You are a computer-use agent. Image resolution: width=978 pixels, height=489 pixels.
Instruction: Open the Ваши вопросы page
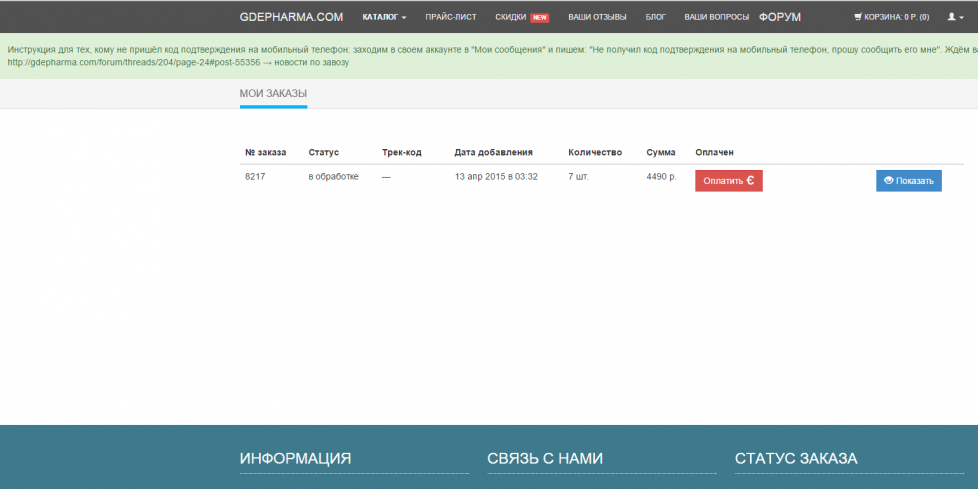[716, 17]
